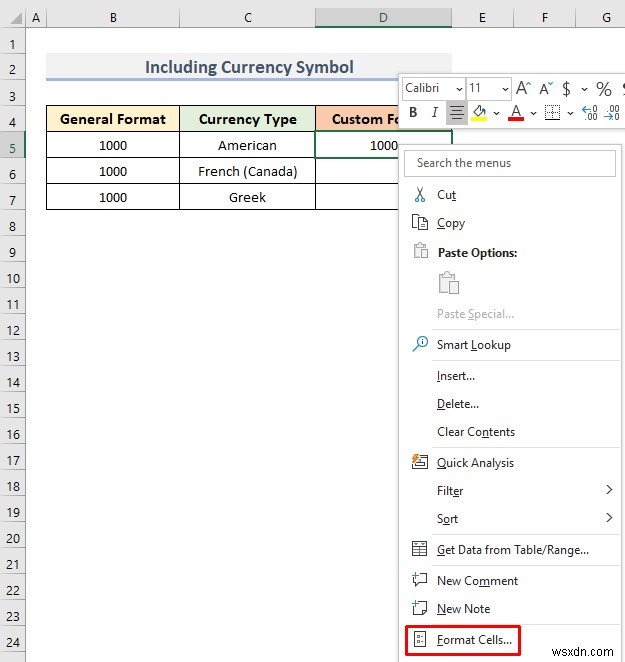Screen dimensions: 625x662
Task: Choose Cut from the context menu
Action: click(x=510, y=195)
